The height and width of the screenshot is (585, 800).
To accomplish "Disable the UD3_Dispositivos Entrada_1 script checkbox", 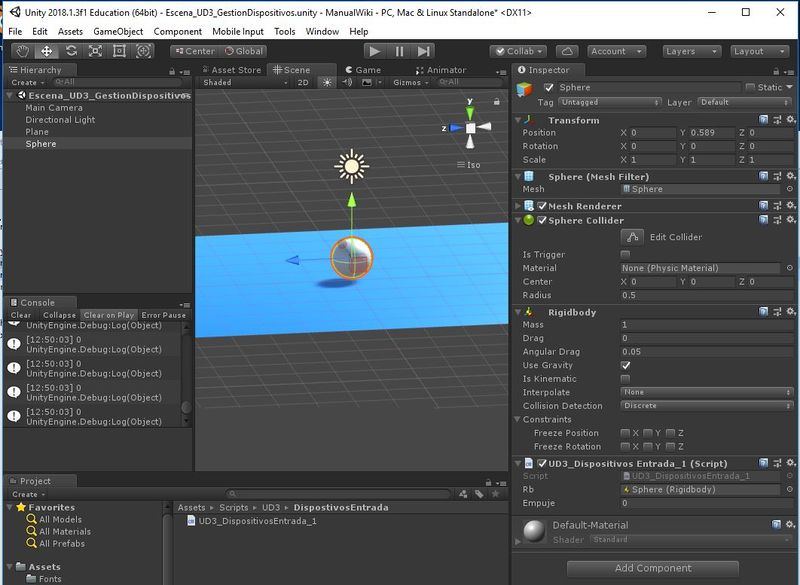I will [542, 463].
